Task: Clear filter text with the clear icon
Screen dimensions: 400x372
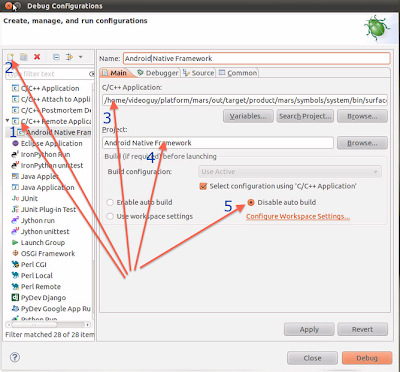Action: pyautogui.click(x=91, y=74)
